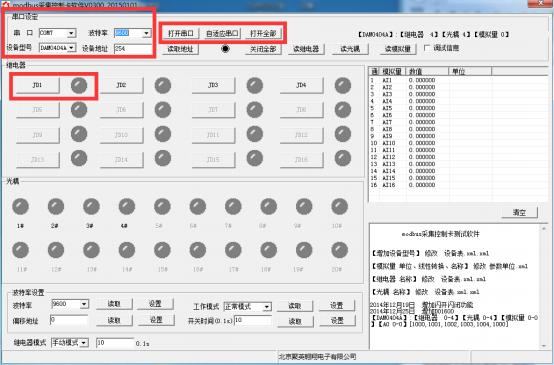Screen dimensions: 554x365
Task: Click optocoupler indicator 1#
Action: click(x=20, y=206)
